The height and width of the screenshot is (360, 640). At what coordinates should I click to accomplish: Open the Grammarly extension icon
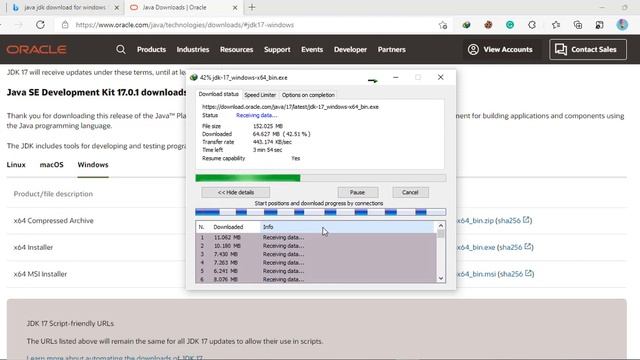pos(510,25)
